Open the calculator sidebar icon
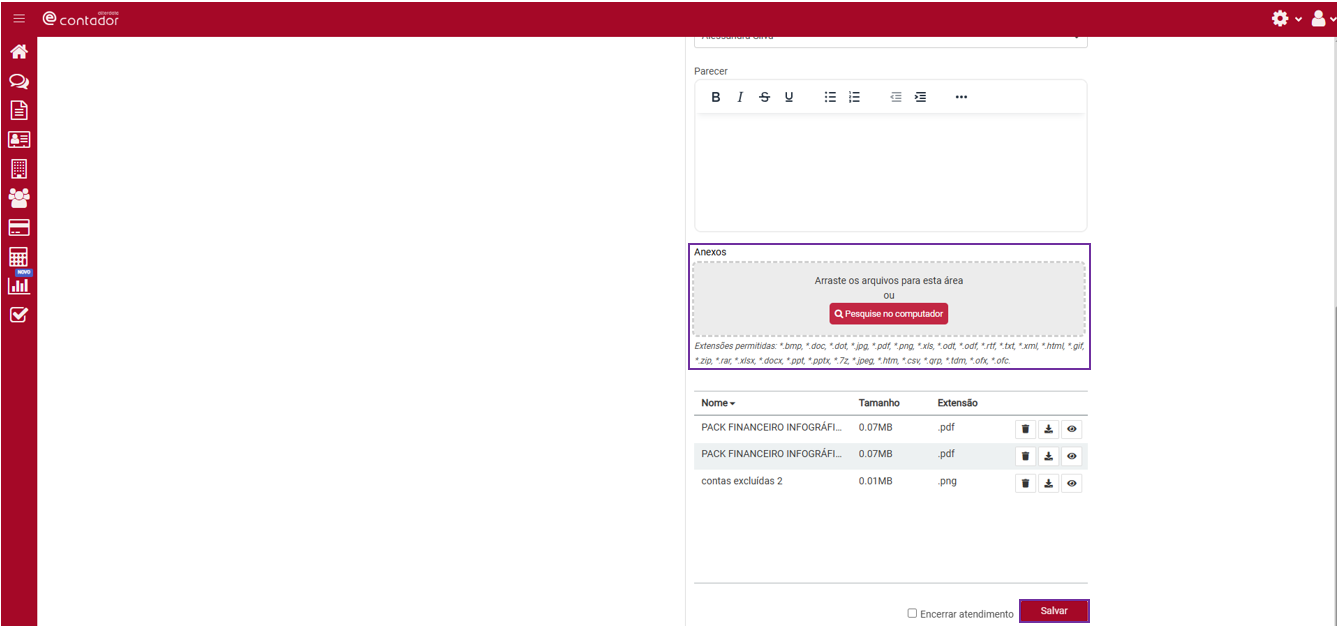This screenshot has height=627, width=1337. [18, 257]
